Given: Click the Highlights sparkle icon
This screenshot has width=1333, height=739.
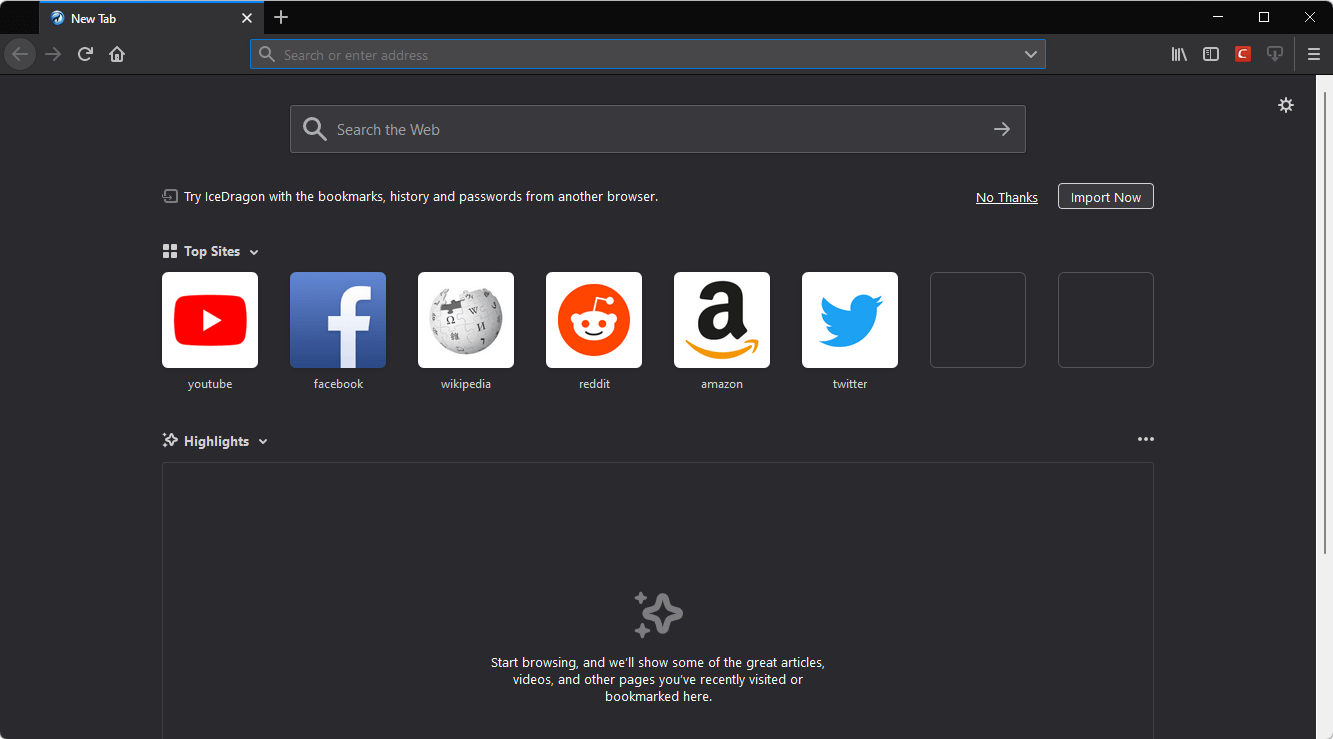Looking at the screenshot, I should [170, 440].
